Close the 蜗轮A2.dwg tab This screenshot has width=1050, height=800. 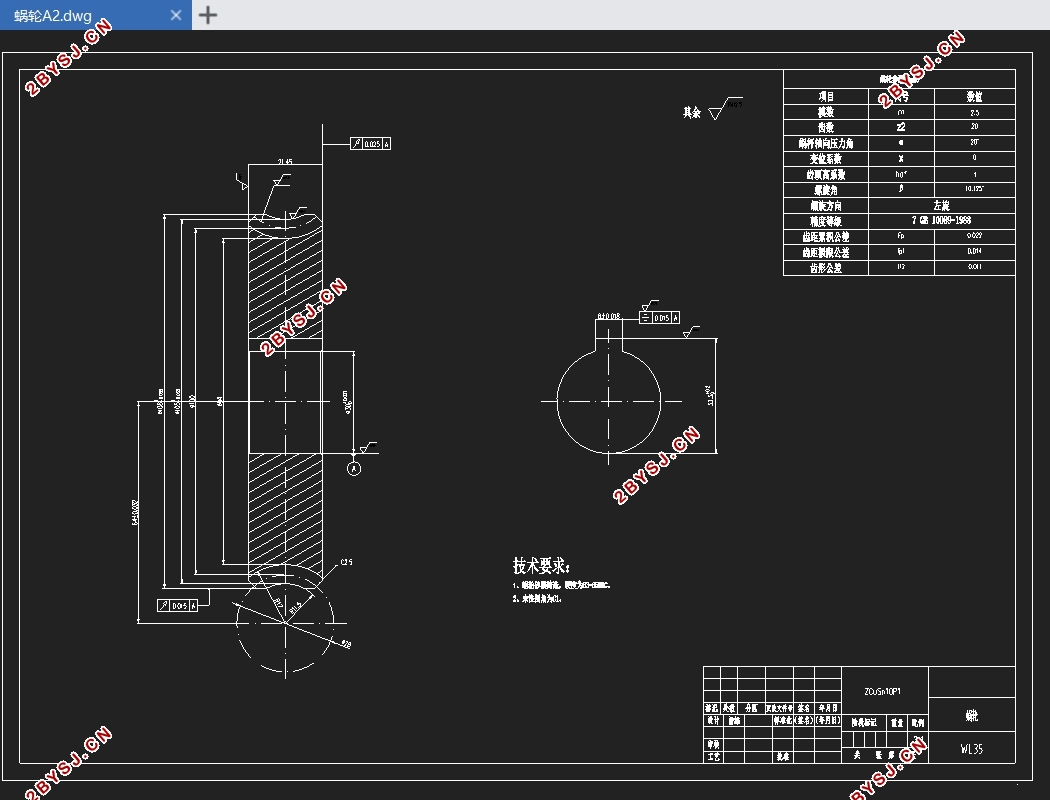[175, 15]
